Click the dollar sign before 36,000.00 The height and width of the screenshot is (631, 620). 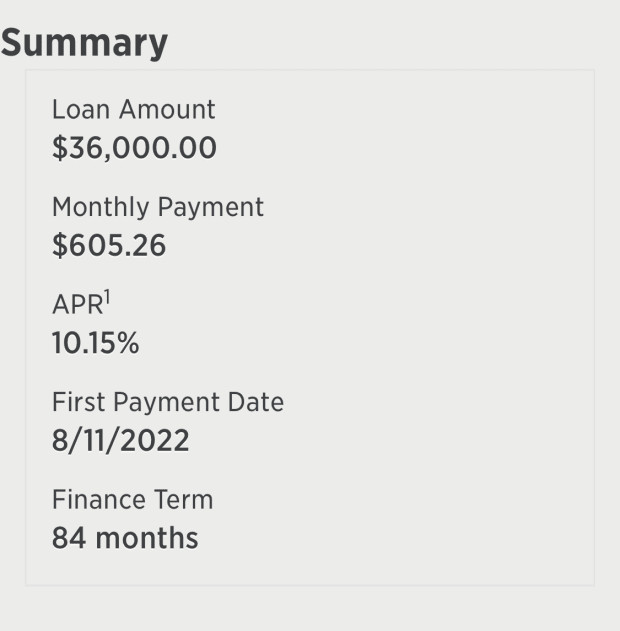click(60, 148)
